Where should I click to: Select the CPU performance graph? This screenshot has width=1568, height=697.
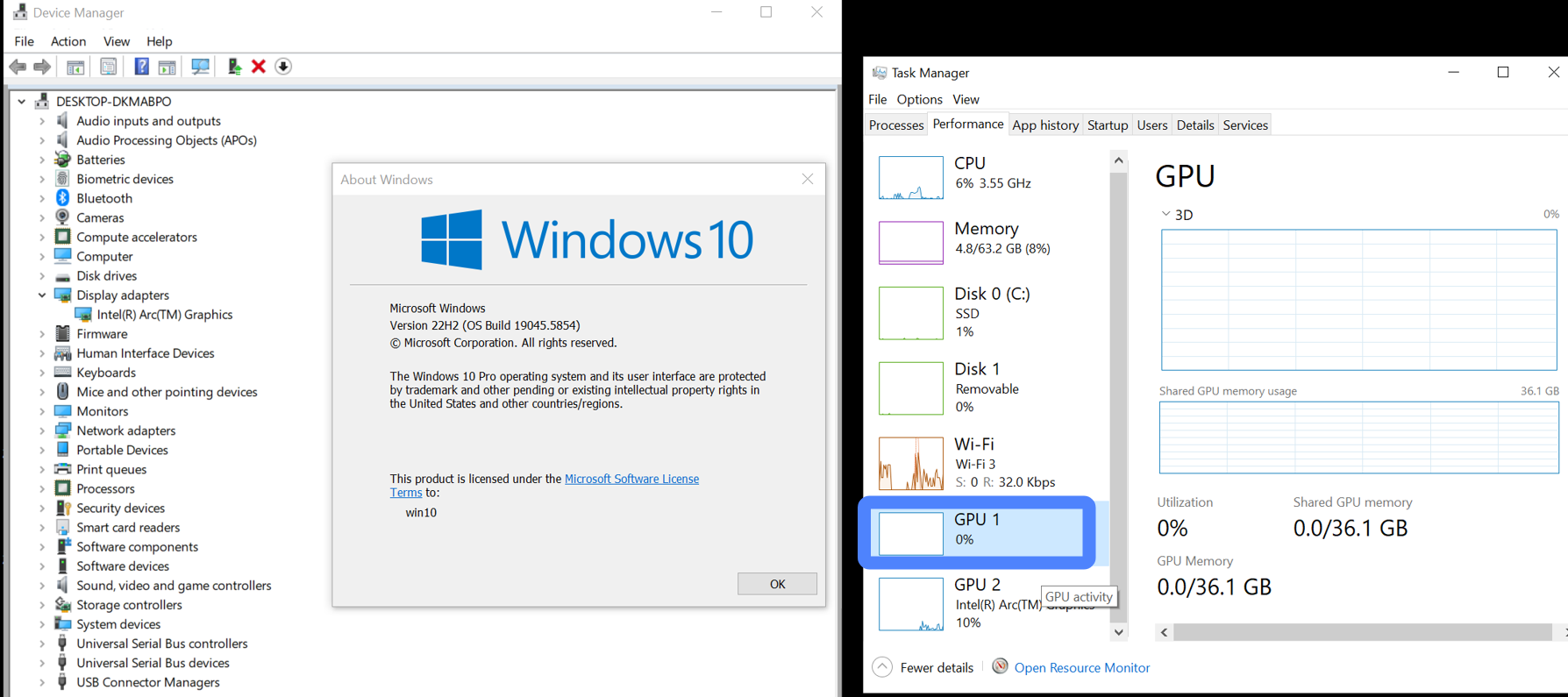click(x=911, y=178)
